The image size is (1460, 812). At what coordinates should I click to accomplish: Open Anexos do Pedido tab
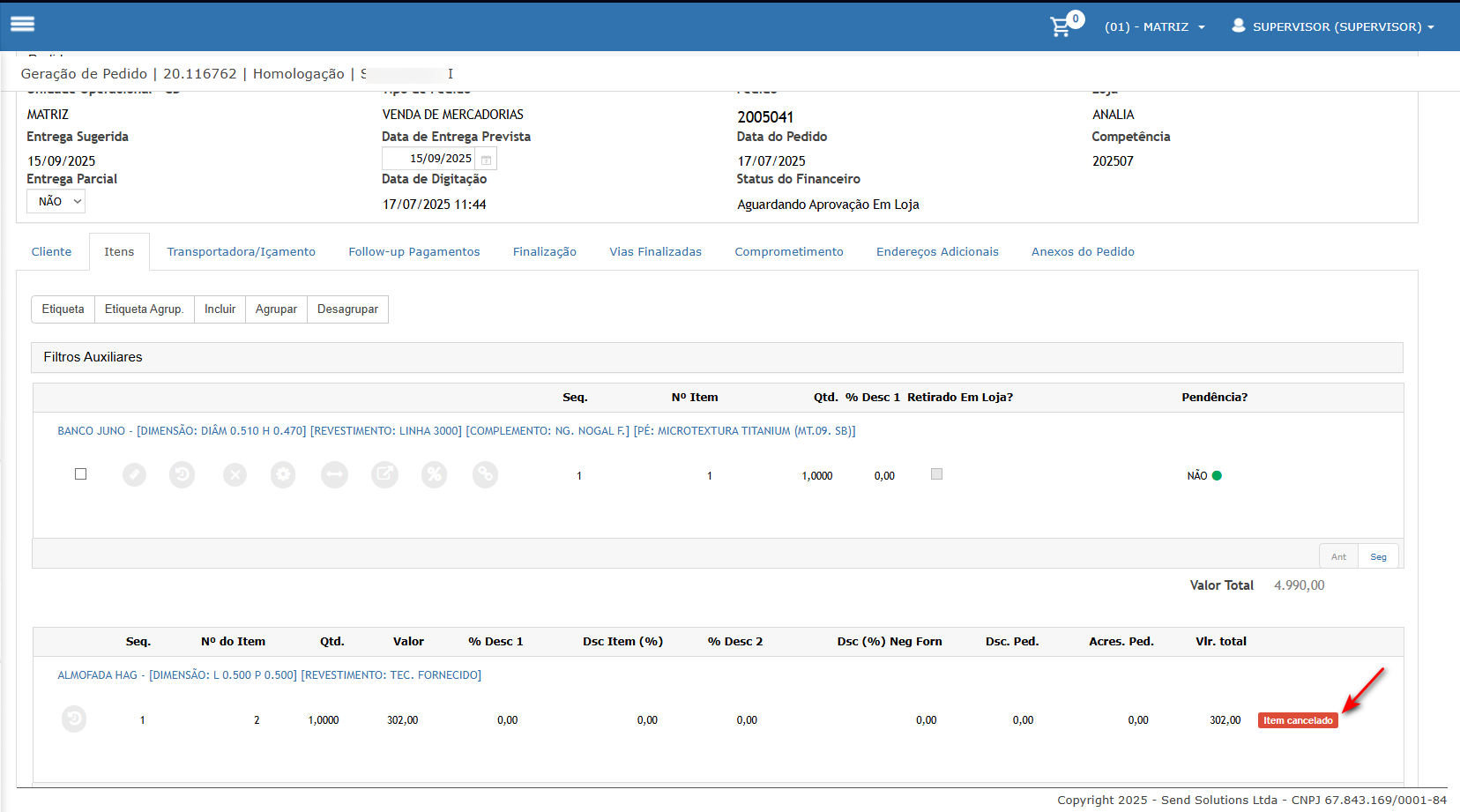tap(1083, 252)
